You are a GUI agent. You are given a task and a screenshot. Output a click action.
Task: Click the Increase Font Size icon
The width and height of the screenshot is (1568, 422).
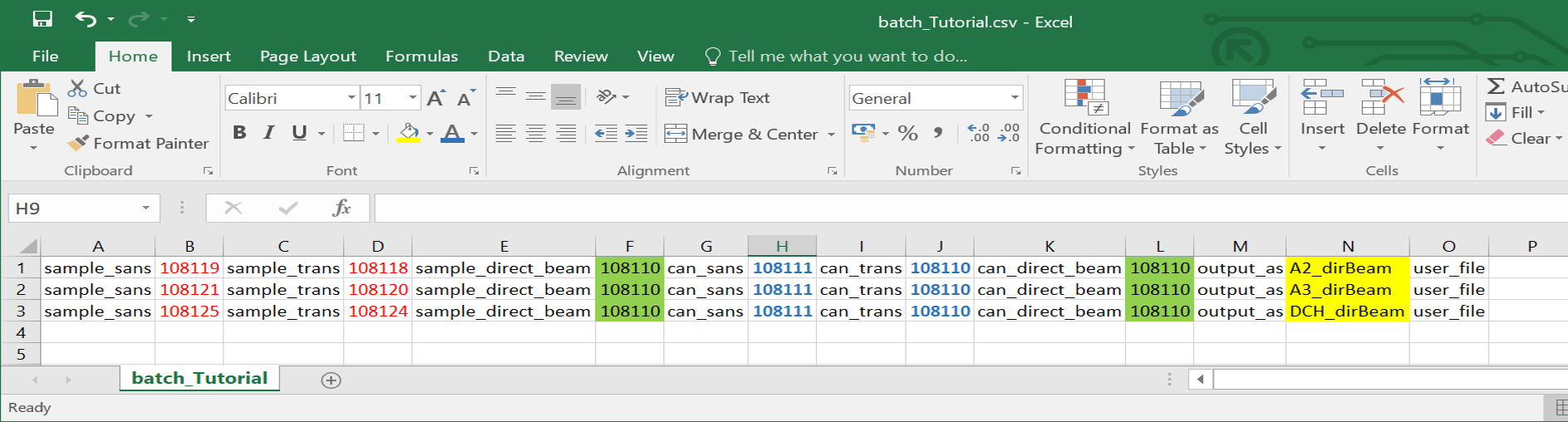click(x=435, y=99)
